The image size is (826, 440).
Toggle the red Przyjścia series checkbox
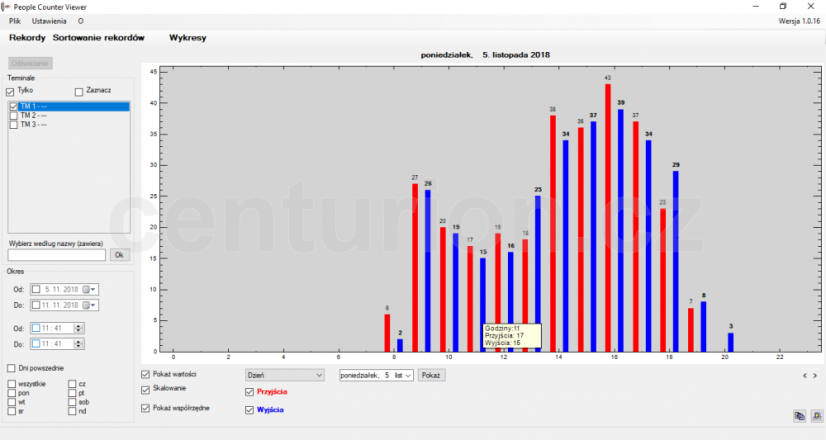[x=250, y=392]
